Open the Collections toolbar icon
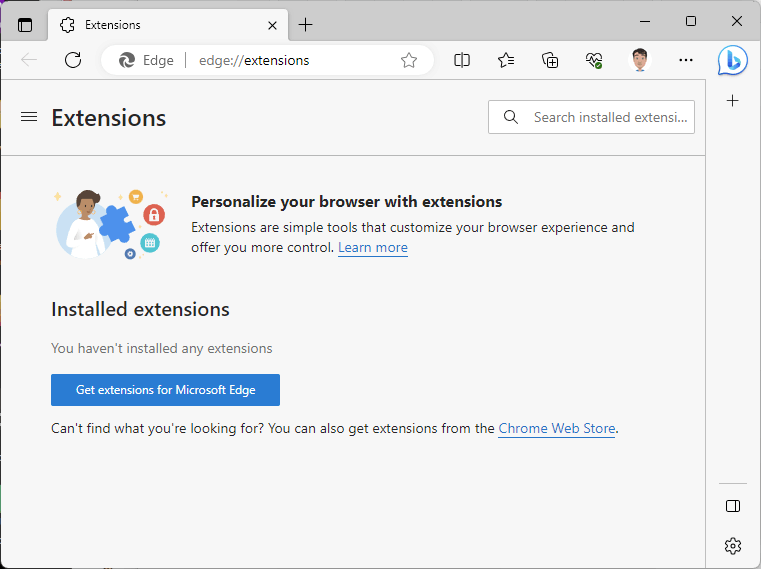Image resolution: width=761 pixels, height=569 pixels. (x=550, y=60)
